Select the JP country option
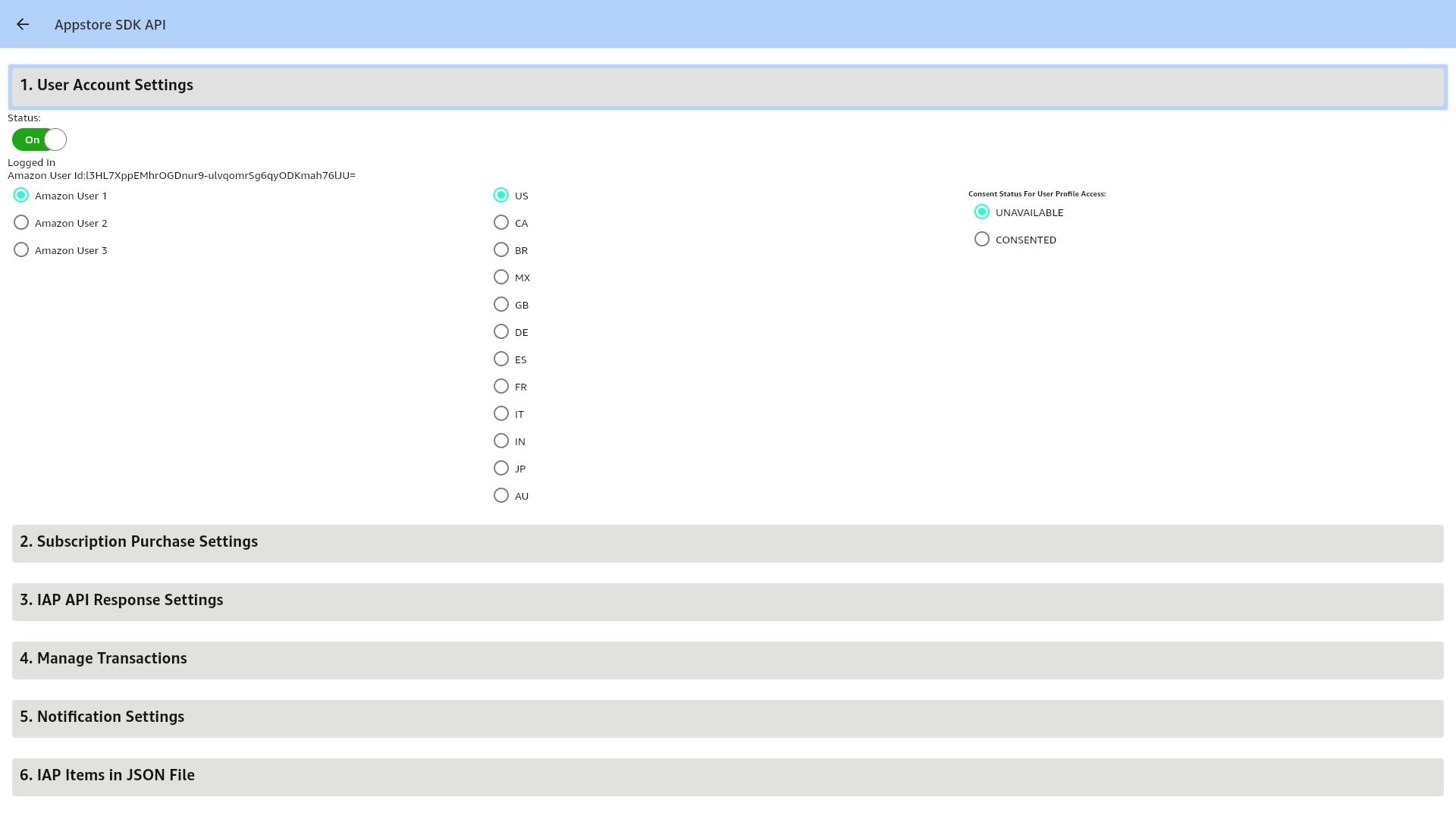This screenshot has height=819, width=1456. [x=500, y=468]
